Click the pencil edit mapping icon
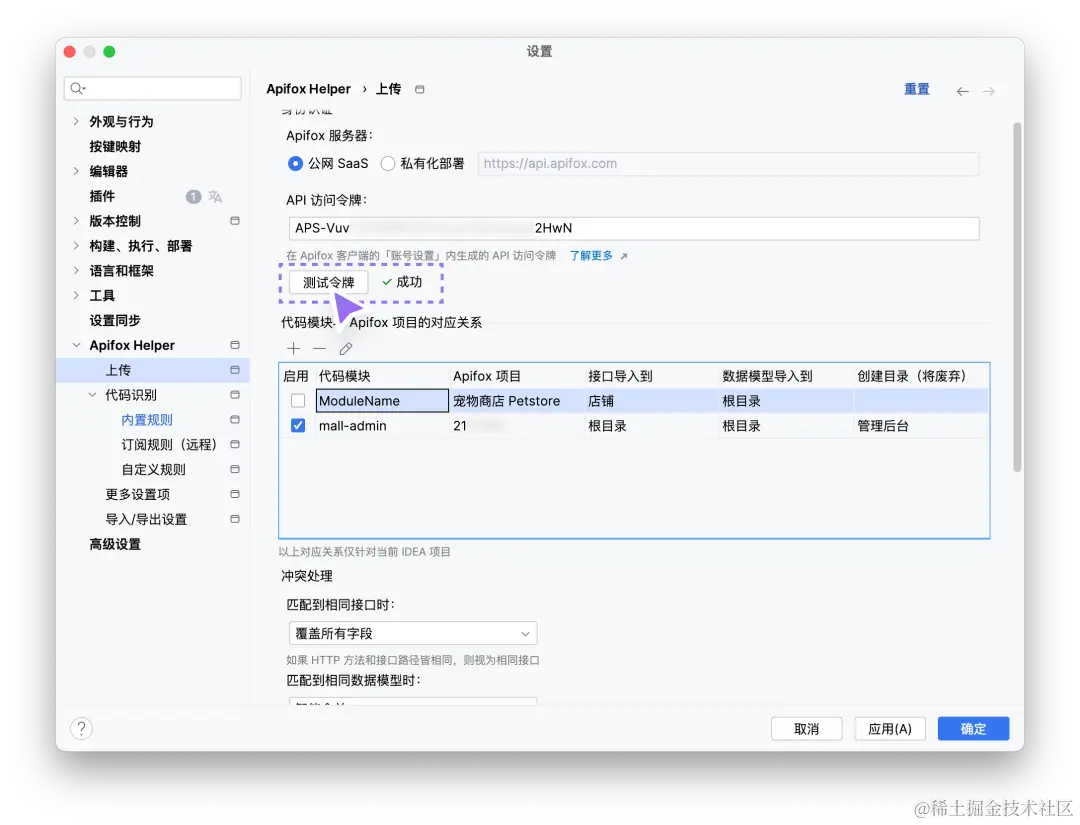Viewport: 1080px width, 825px height. [346, 348]
